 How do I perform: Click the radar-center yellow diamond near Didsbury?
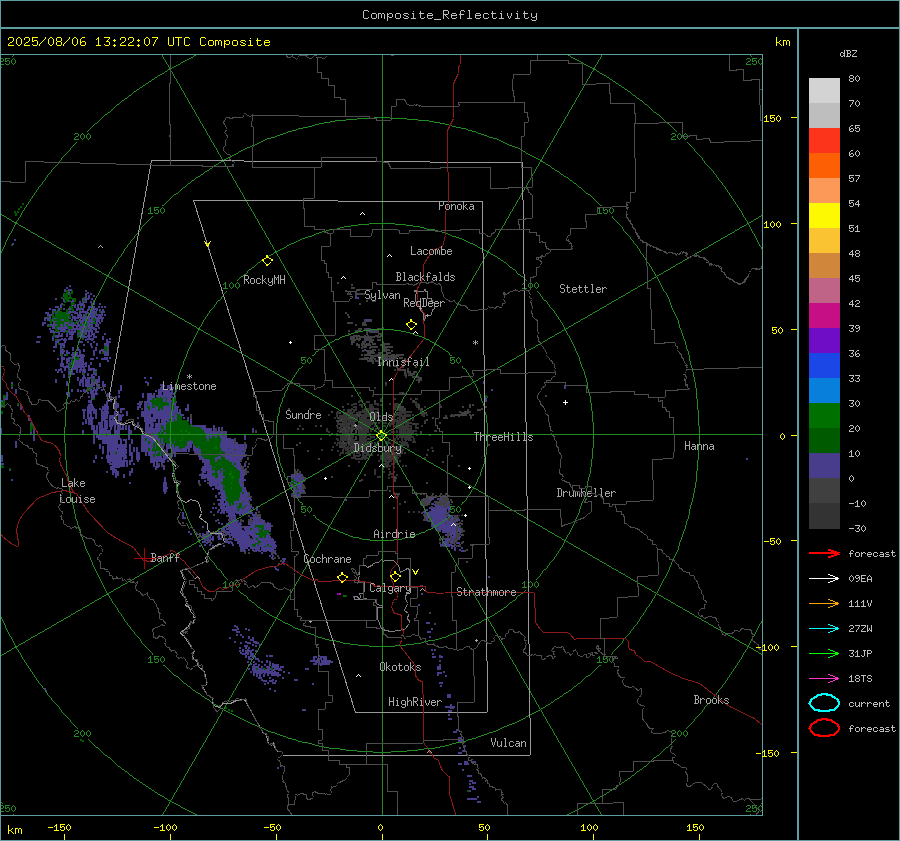pos(381,436)
